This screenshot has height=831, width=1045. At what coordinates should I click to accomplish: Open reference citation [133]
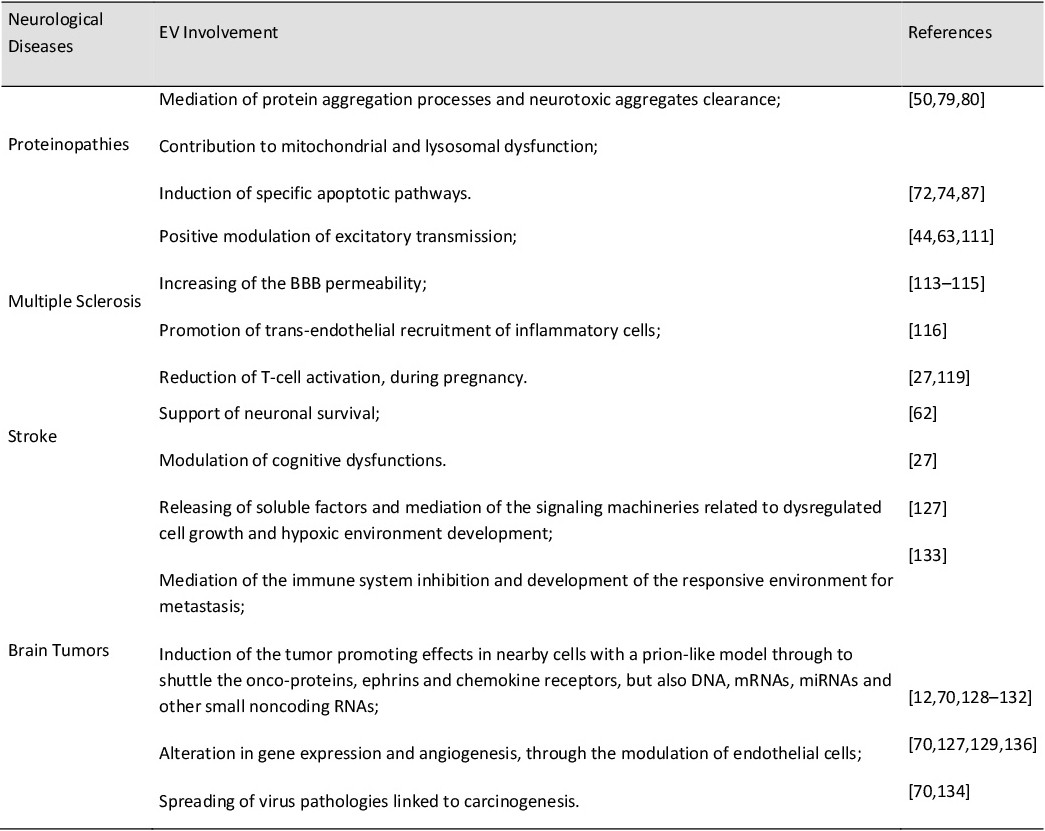[x=927, y=556]
